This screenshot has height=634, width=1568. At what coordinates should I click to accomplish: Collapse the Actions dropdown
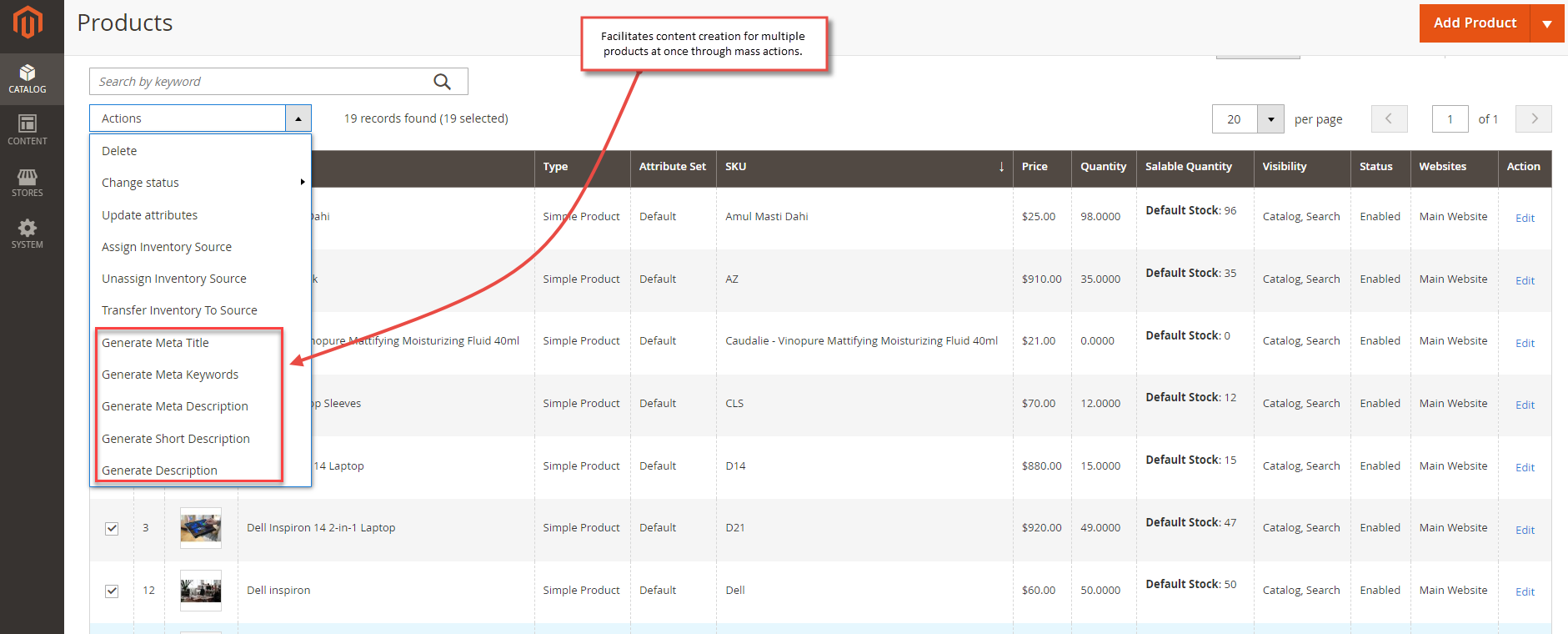click(x=298, y=118)
